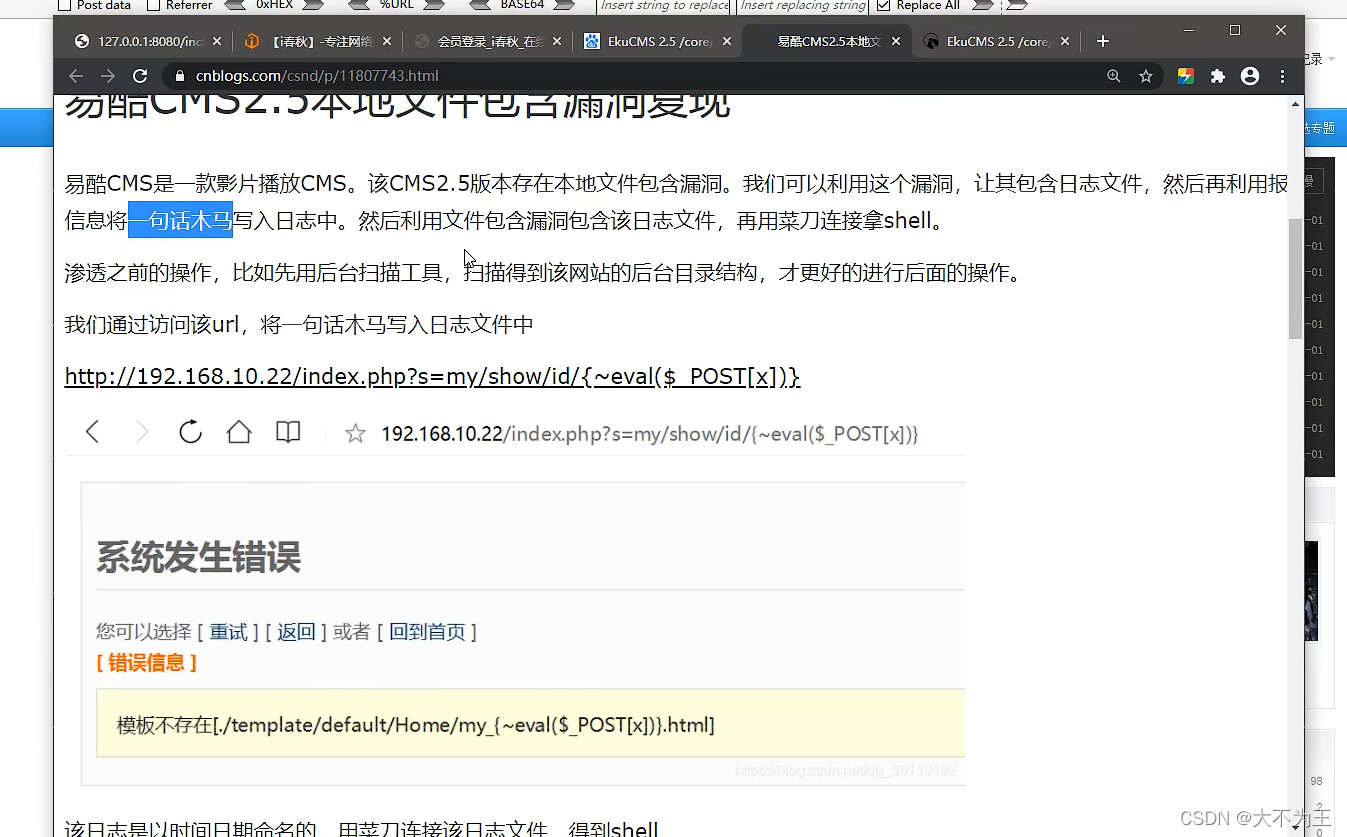This screenshot has width=1347, height=837.
Task: Click the line 我们通过访问该url
Action: point(299,324)
